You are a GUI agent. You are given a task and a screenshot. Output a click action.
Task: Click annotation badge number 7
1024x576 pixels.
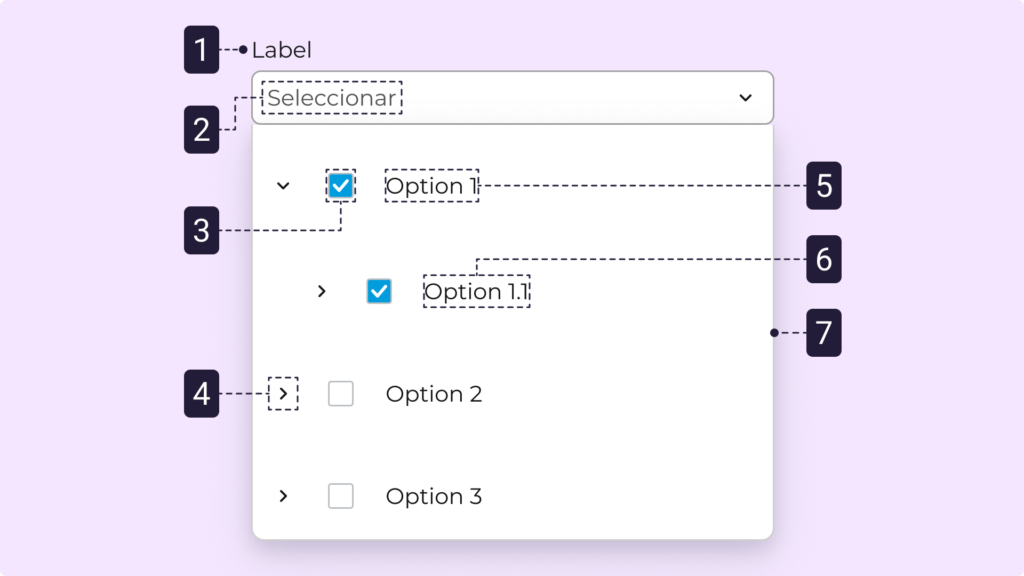click(824, 333)
